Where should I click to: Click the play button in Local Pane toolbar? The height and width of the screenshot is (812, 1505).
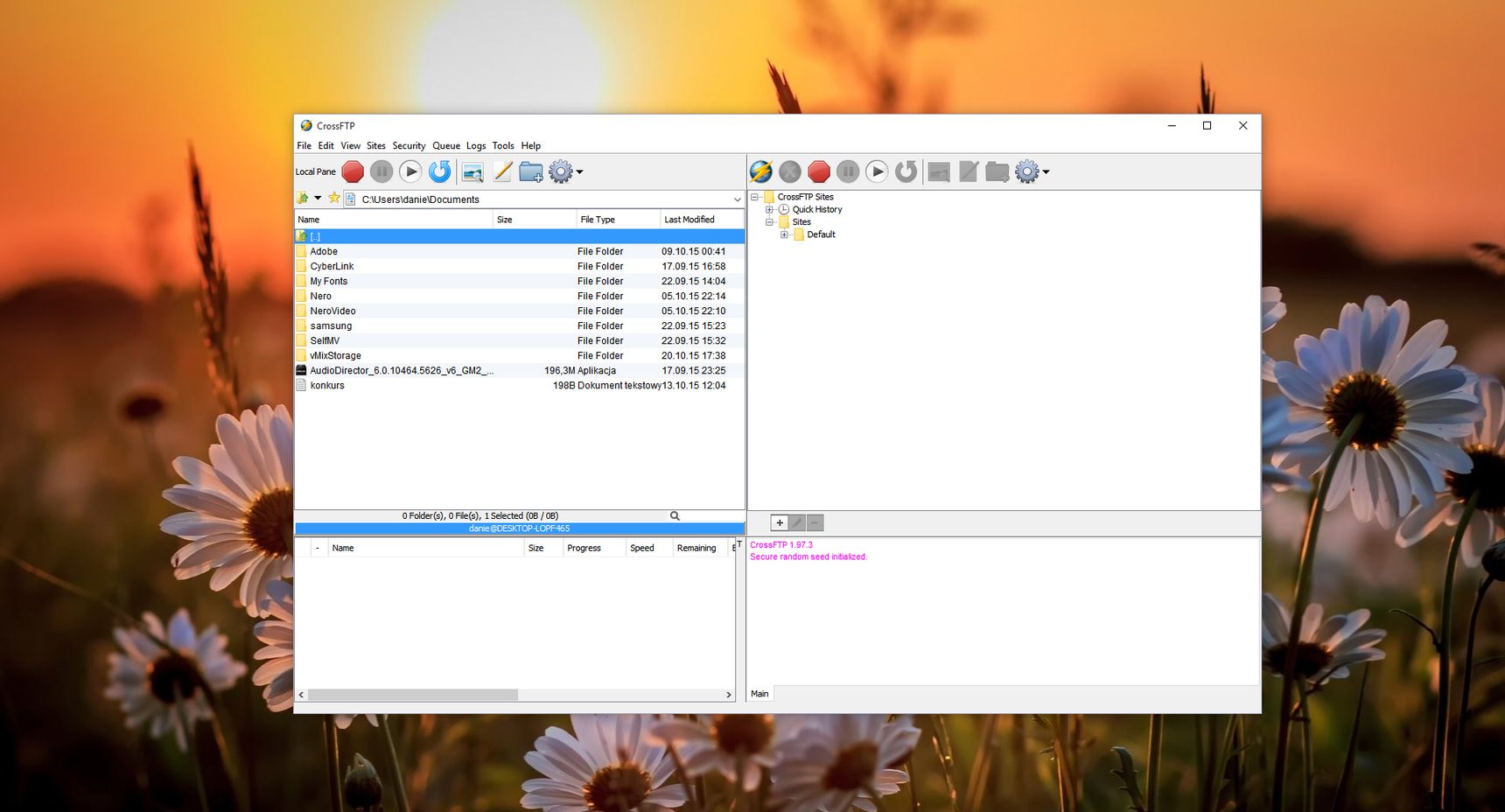pos(410,171)
